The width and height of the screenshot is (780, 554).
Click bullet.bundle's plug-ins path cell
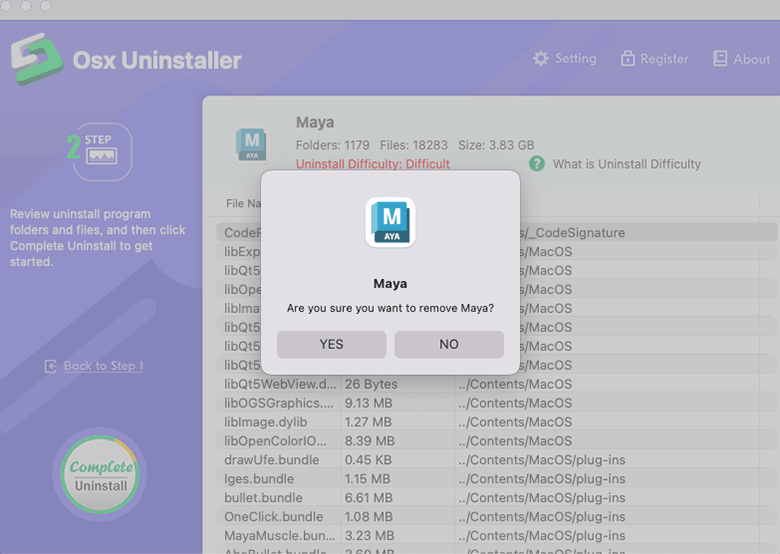click(x=542, y=497)
